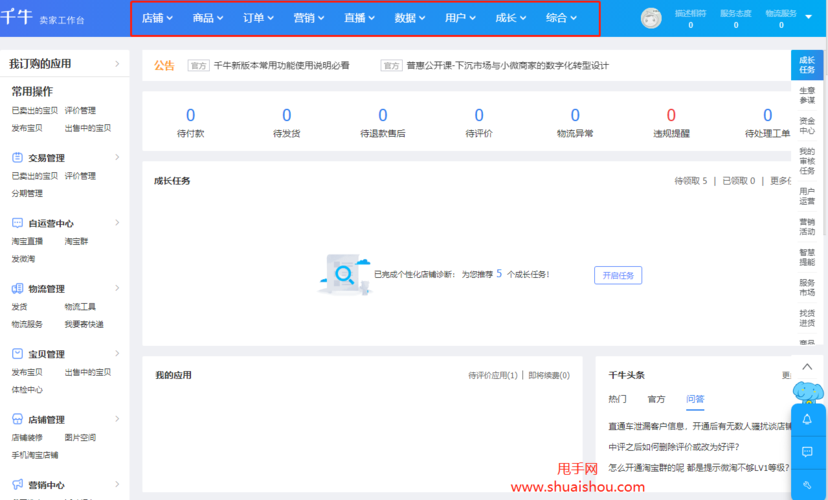Expand the 交易管理 chevron arrow
Image resolution: width=828 pixels, height=500 pixels.
point(117,157)
